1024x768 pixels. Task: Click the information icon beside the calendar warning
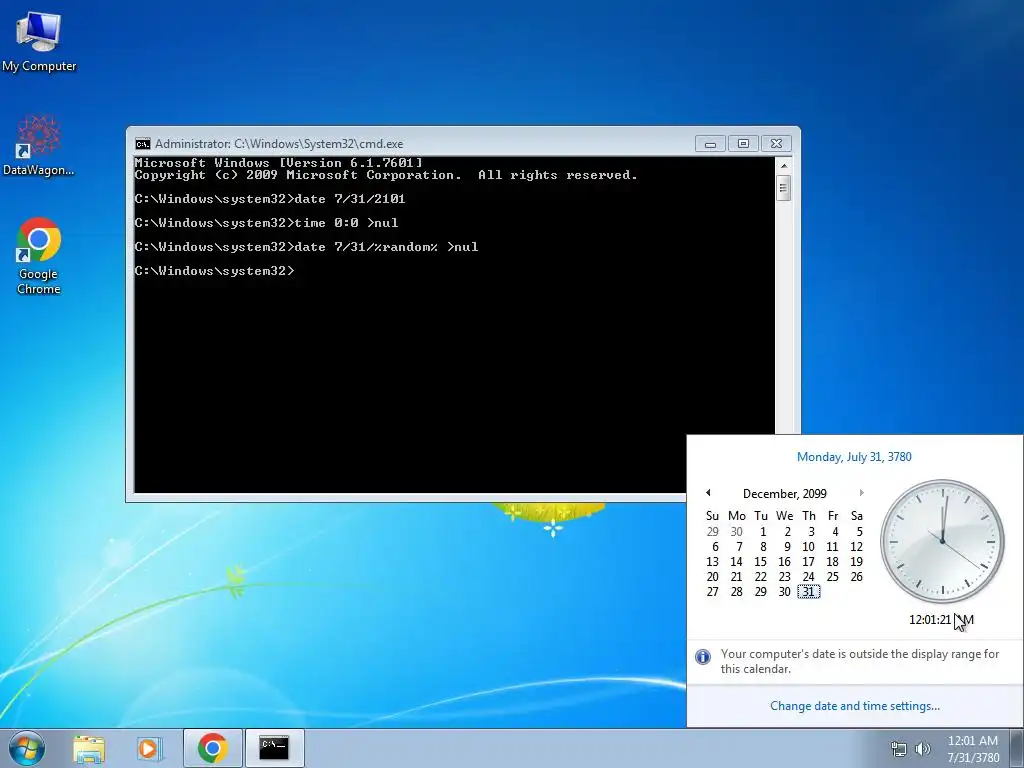click(703, 657)
